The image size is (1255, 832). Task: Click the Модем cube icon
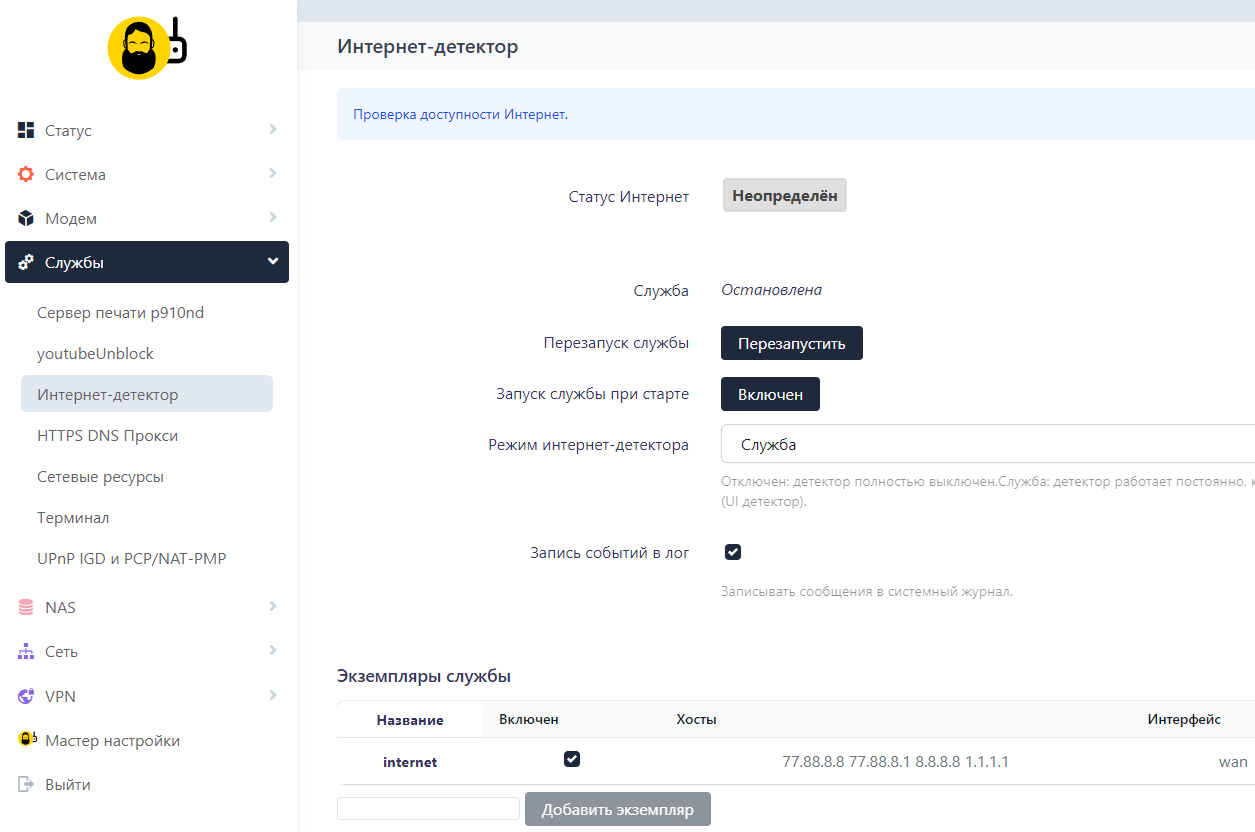26,218
